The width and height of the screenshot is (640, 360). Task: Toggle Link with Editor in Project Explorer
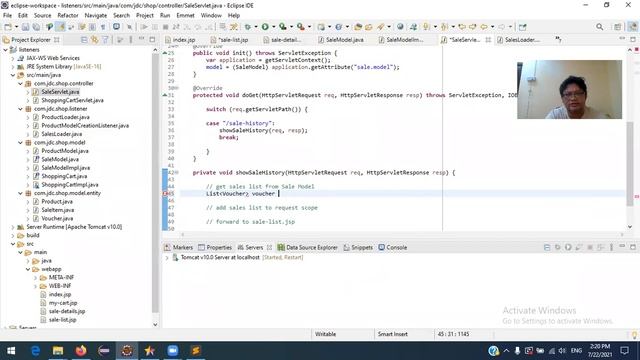pyautogui.click(x=95, y=40)
